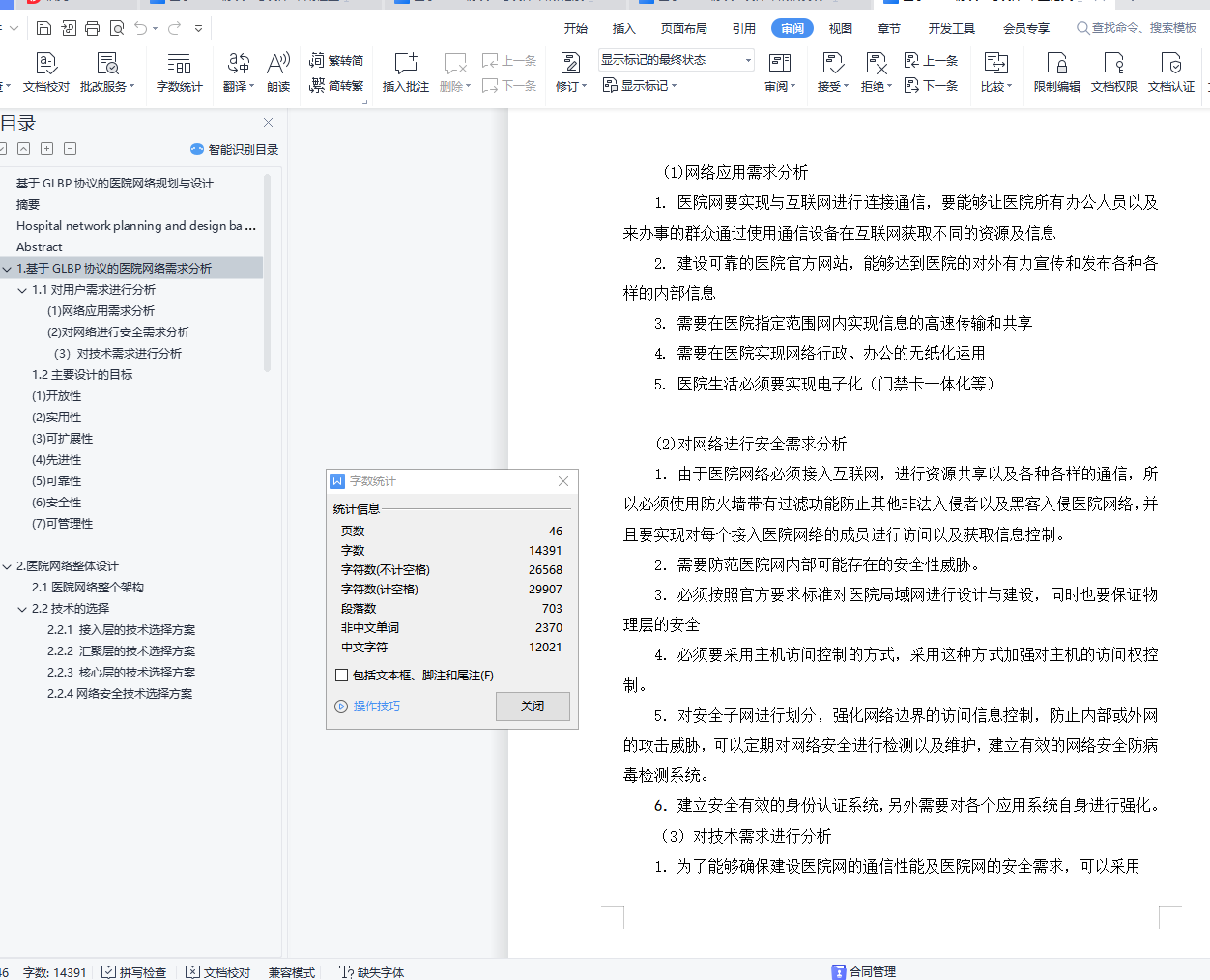The height and width of the screenshot is (980, 1210).
Task: Click the up-arrow level icon in 目录 panel
Action: (23, 148)
